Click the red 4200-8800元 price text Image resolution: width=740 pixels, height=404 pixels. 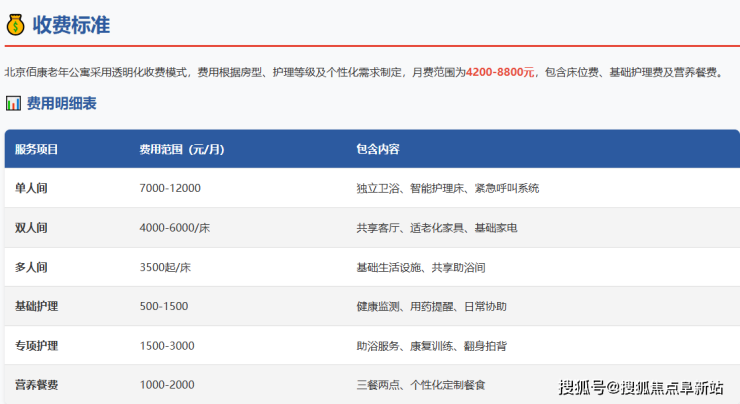501,72
